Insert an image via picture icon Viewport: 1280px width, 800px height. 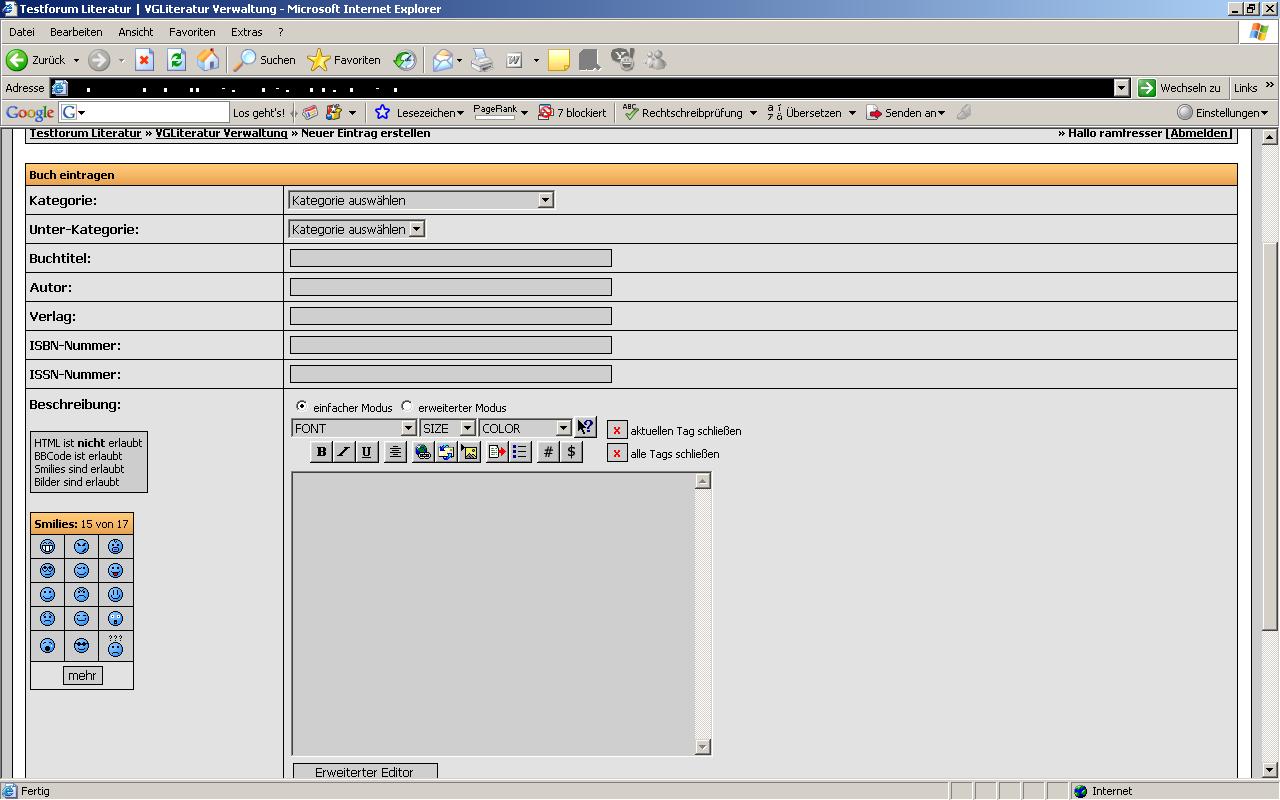[x=470, y=452]
